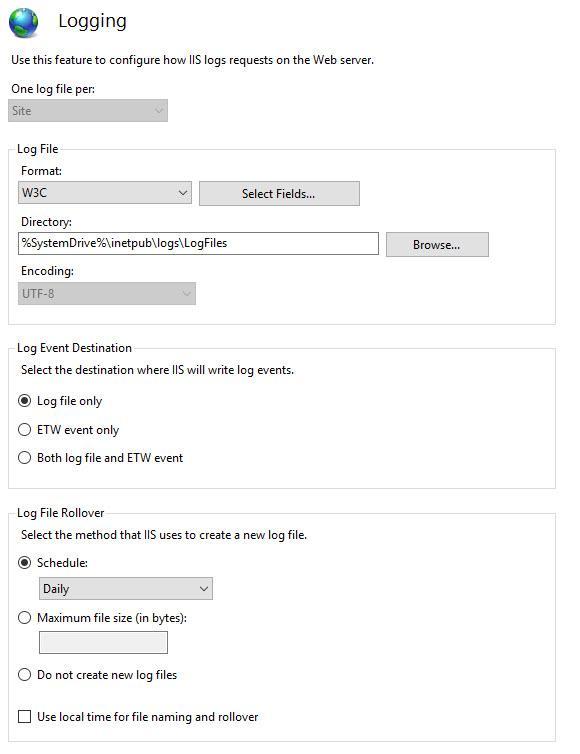Choose ETW event only option

pyautogui.click(x=25, y=429)
